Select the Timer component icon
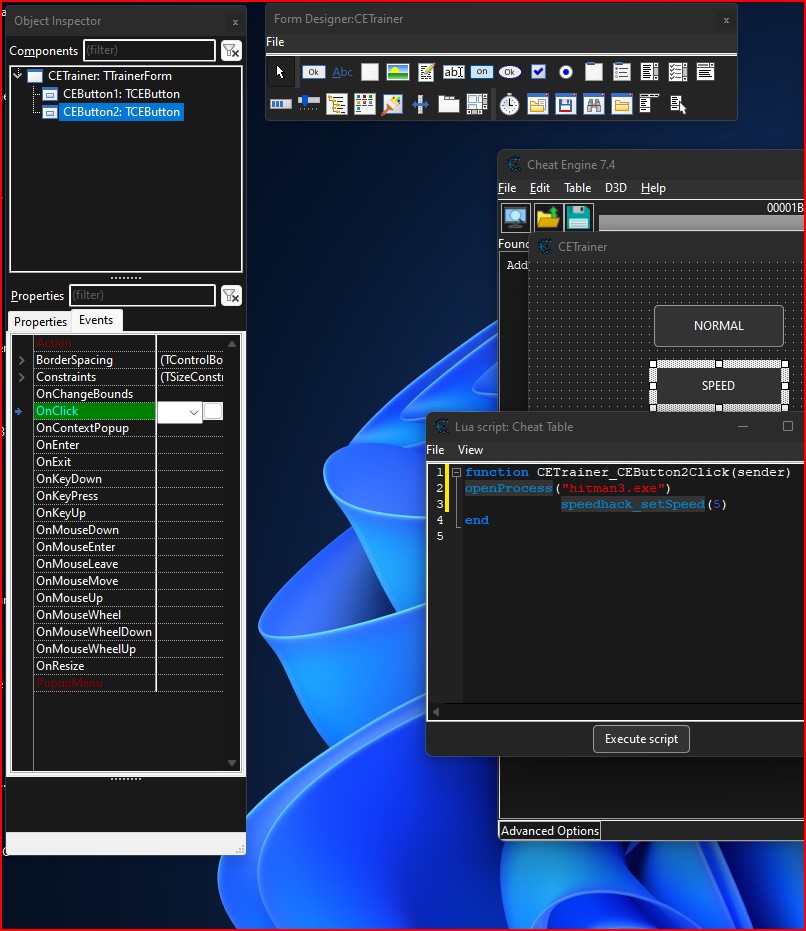 click(510, 104)
